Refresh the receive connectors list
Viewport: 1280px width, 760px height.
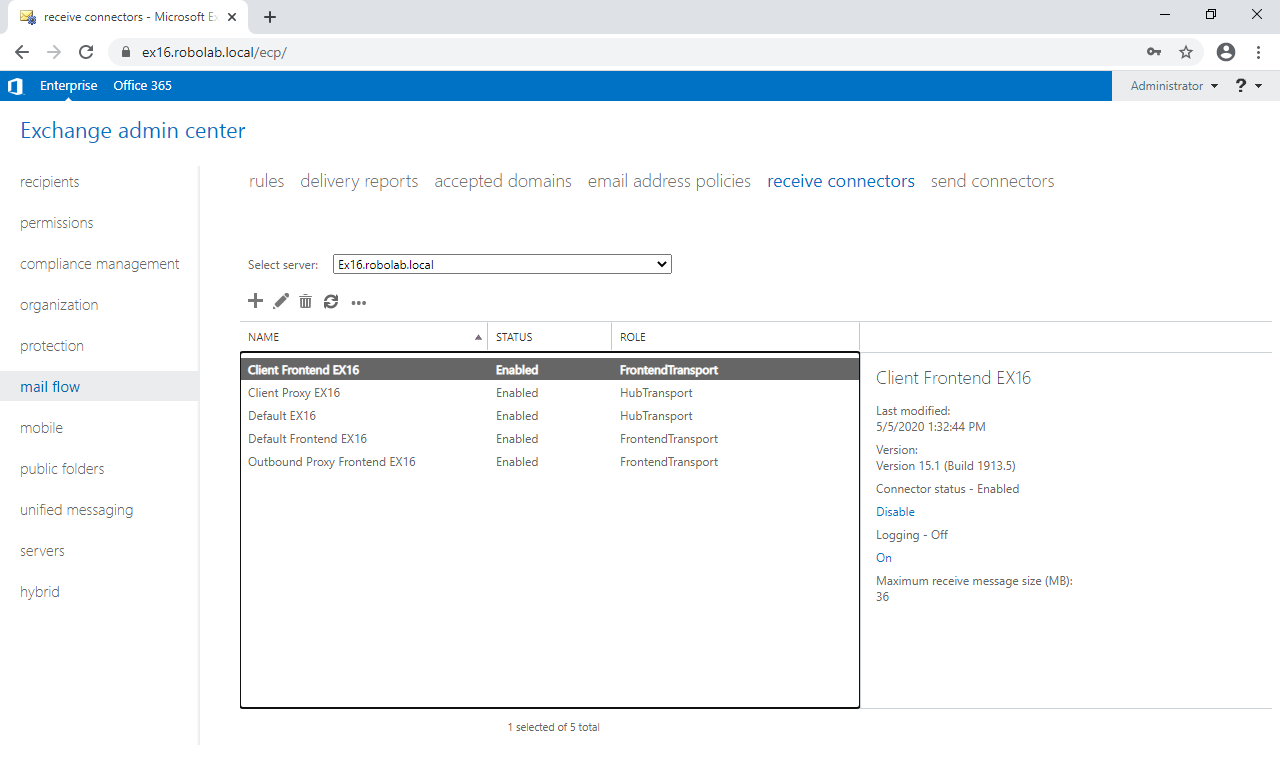point(330,301)
